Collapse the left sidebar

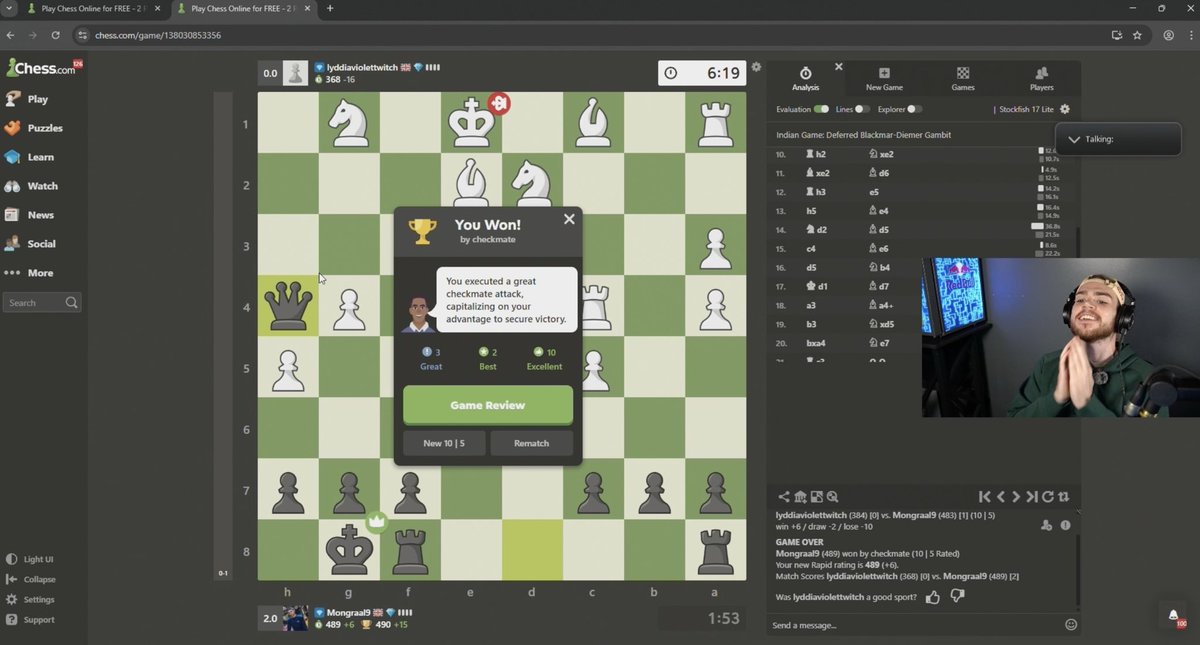coord(39,580)
